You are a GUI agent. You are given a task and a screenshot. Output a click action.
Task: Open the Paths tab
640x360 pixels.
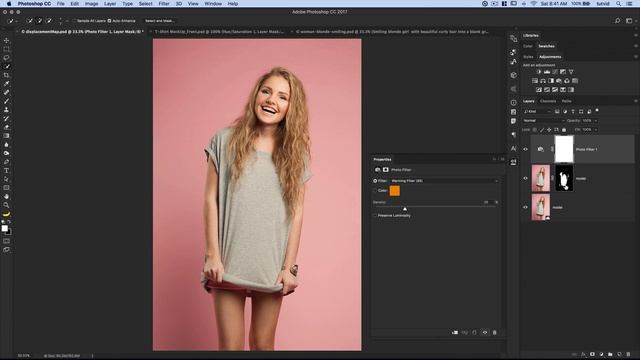pyautogui.click(x=567, y=101)
